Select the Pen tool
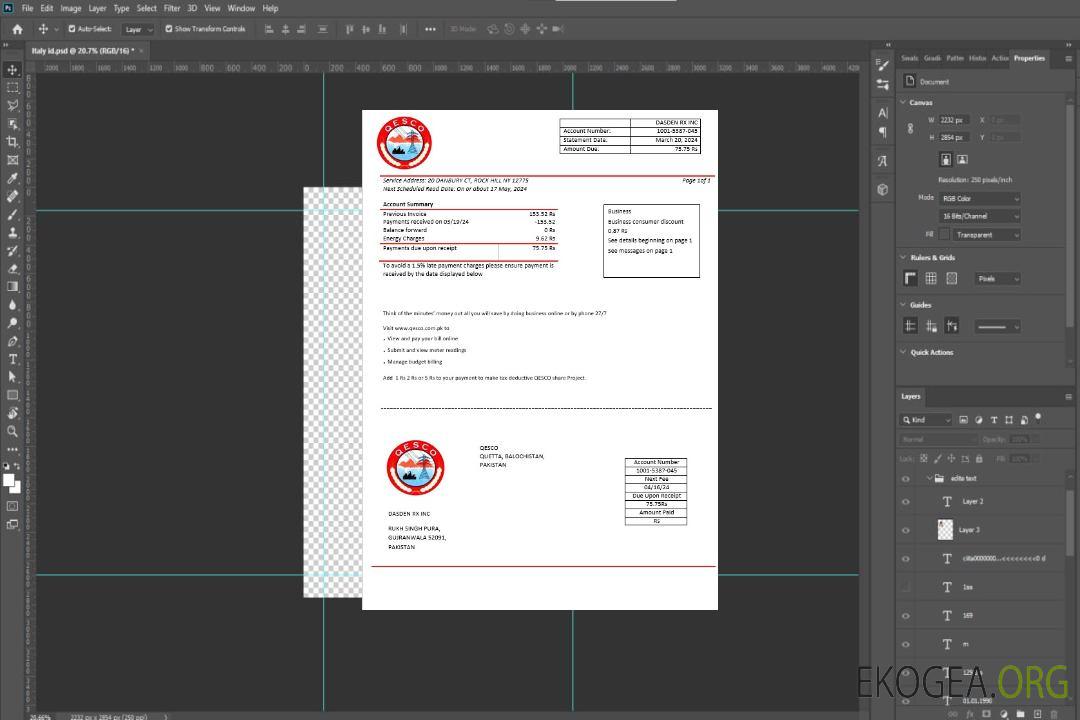This screenshot has height=720, width=1080. (x=12, y=341)
